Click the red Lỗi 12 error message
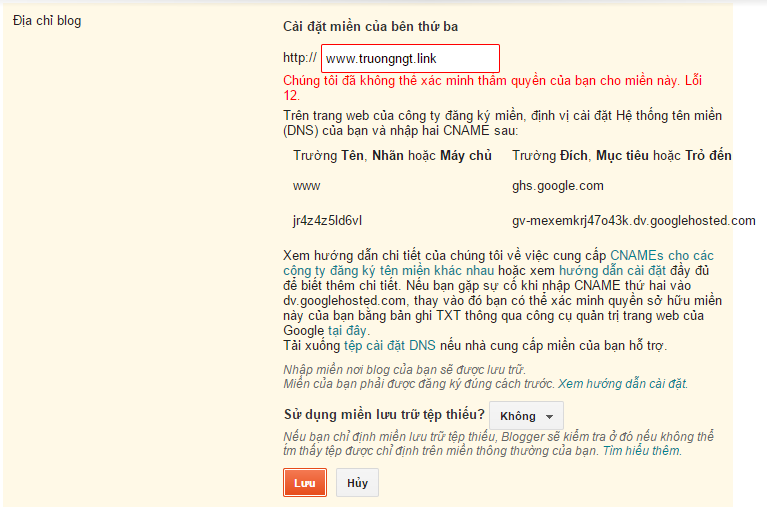This screenshot has width=767, height=510. click(493, 88)
